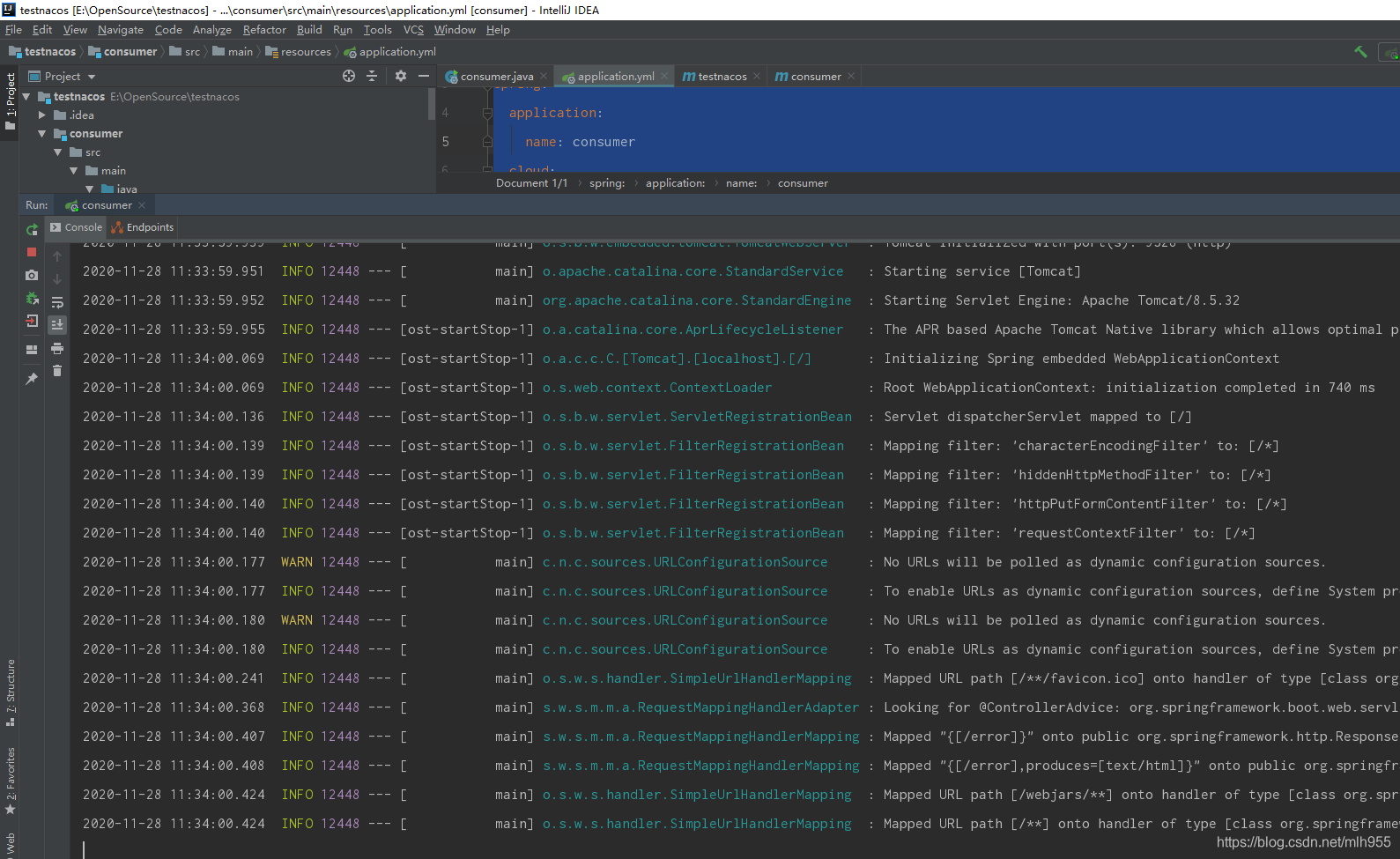
Task: Close the testnacos editor tab
Action: pos(756,76)
